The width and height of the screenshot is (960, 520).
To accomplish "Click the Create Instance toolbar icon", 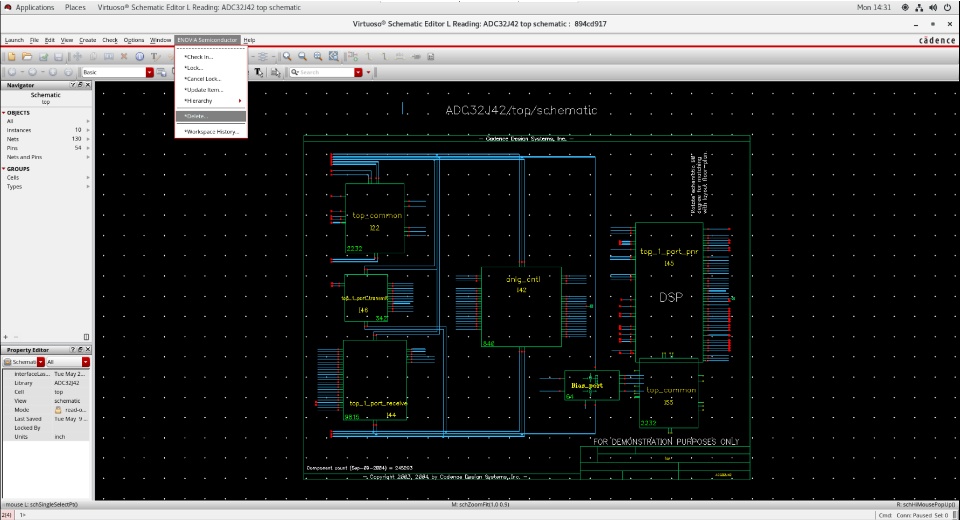I will tap(353, 56).
